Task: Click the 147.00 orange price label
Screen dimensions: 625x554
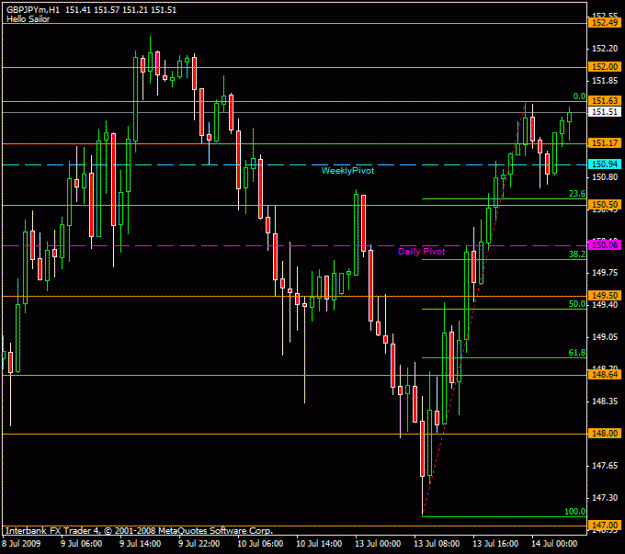Action: [x=605, y=525]
